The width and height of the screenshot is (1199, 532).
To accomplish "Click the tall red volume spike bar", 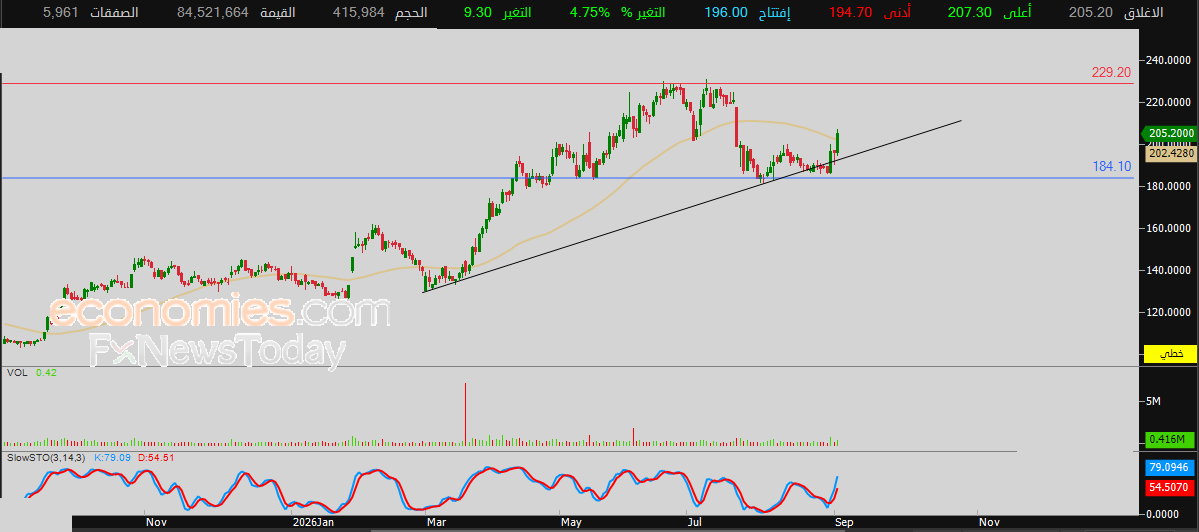I will click(x=465, y=413).
